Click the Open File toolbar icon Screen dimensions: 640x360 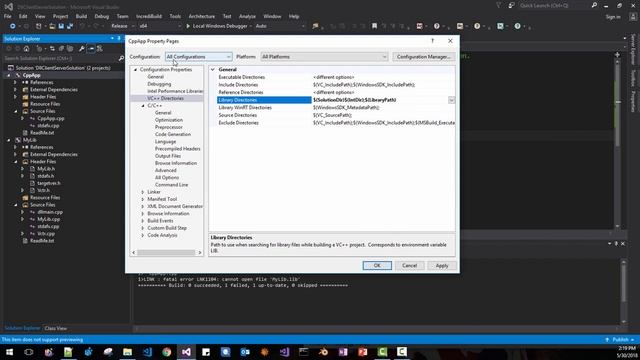(x=52, y=26)
